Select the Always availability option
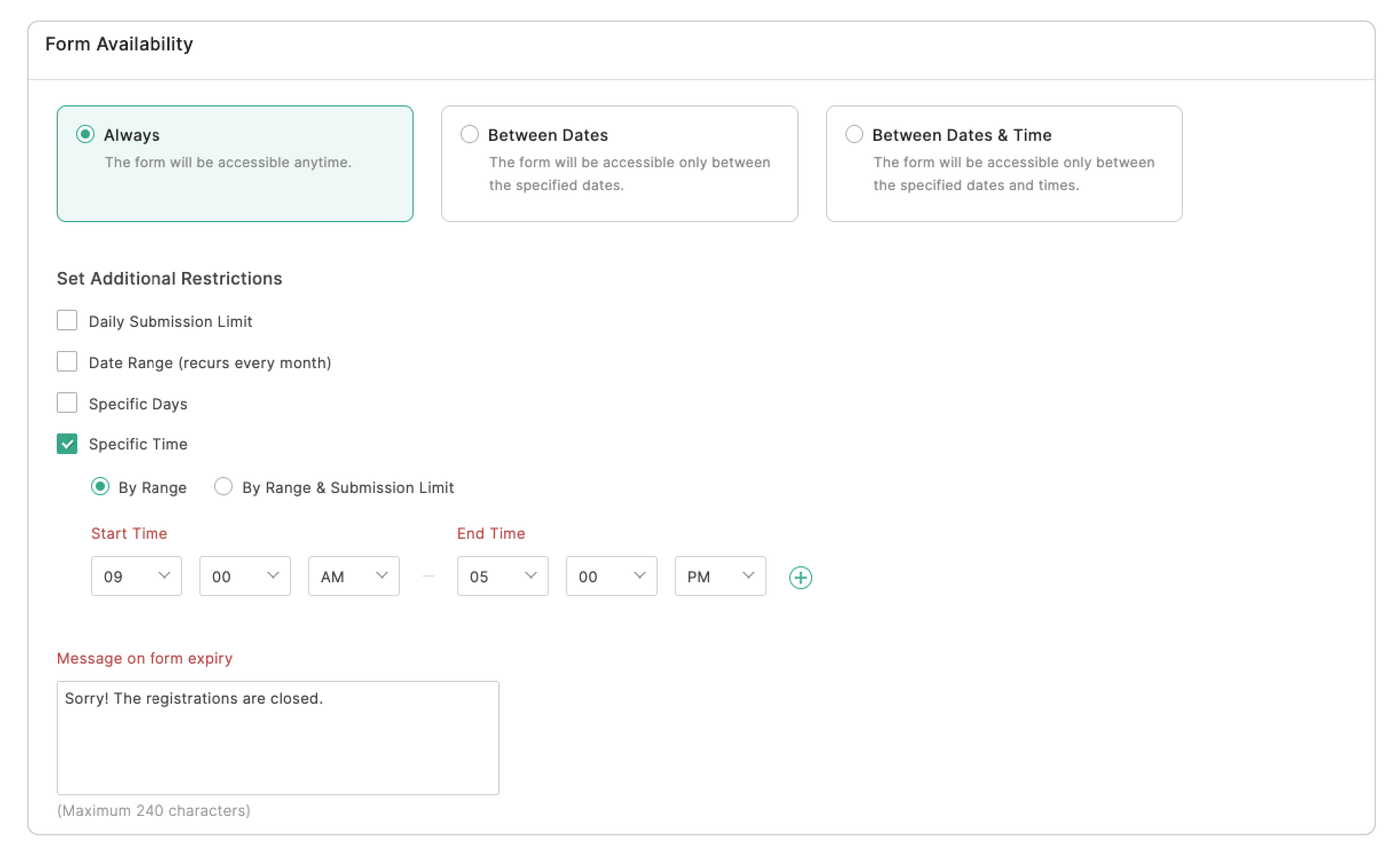 85,135
